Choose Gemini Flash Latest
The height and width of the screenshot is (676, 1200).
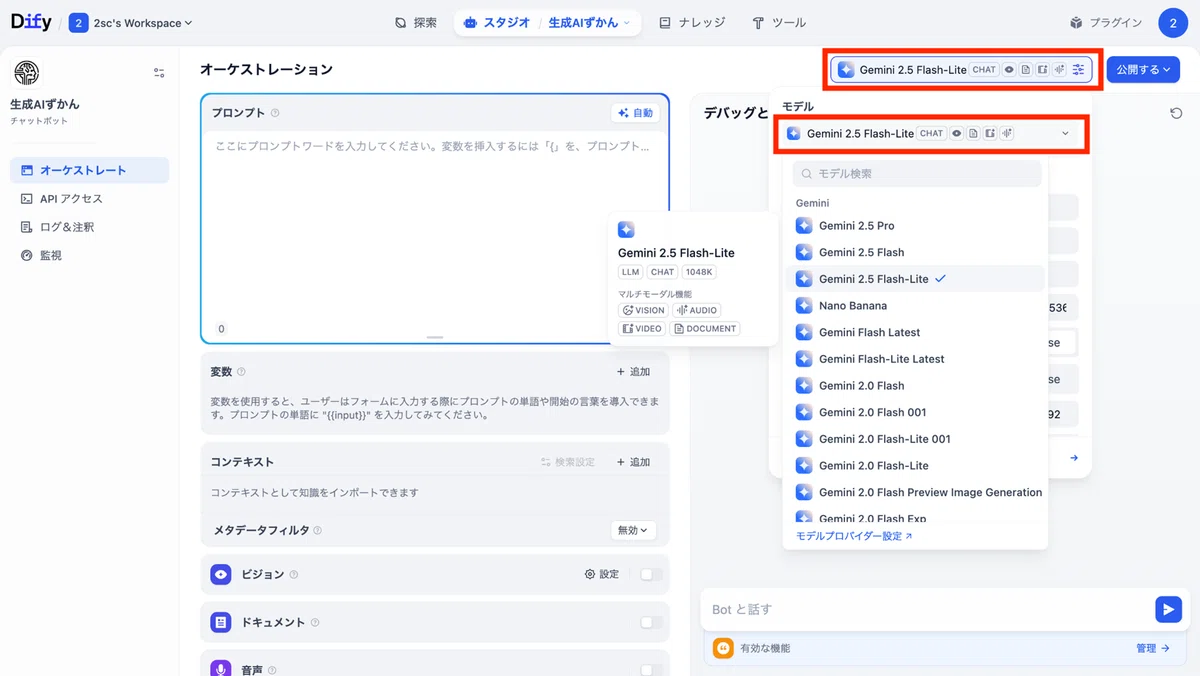click(917, 332)
